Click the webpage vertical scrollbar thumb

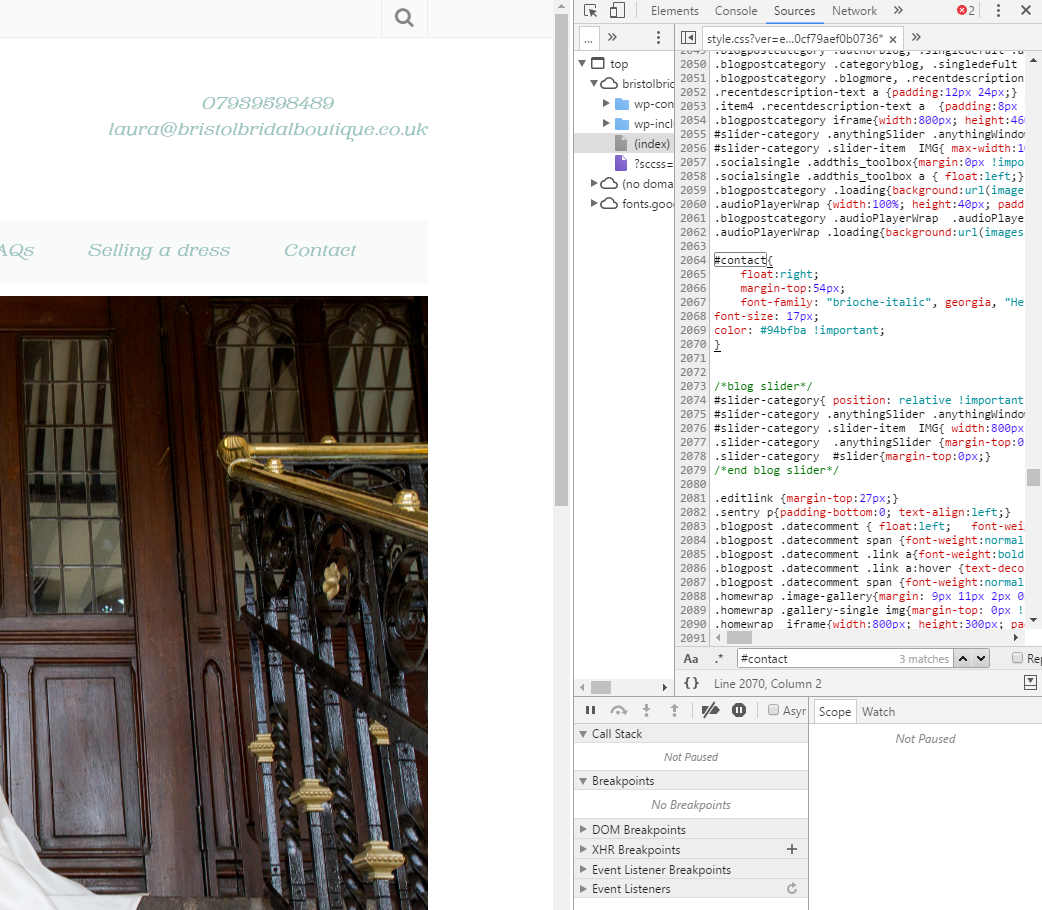coord(561,259)
